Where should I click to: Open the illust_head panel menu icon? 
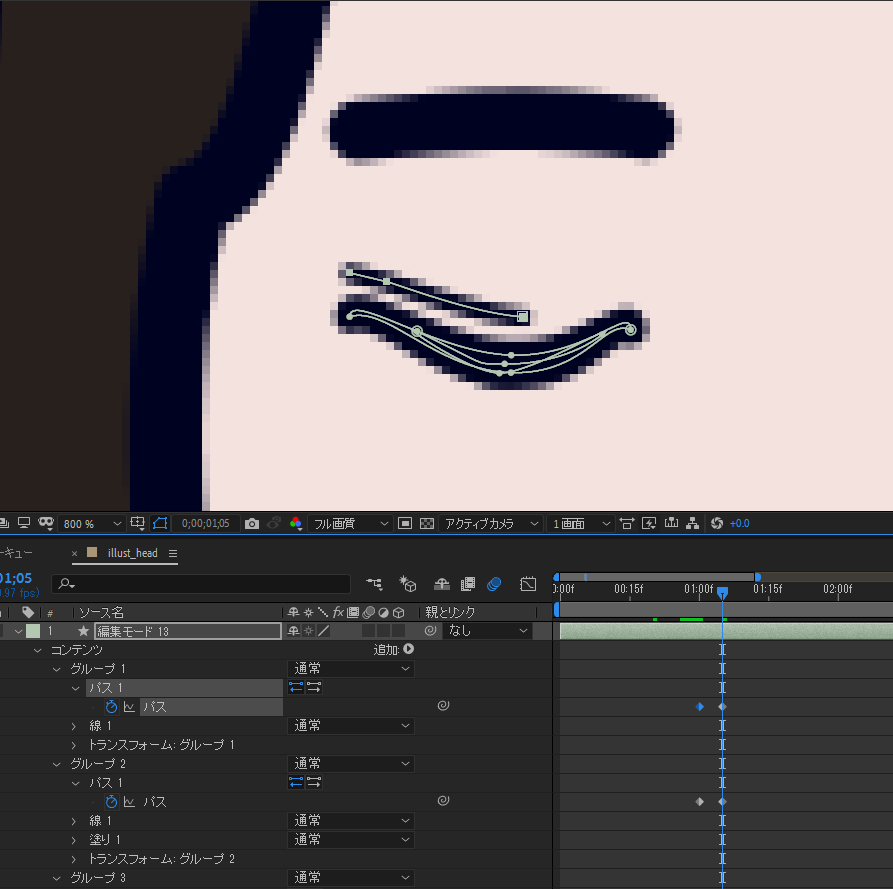pos(172,553)
